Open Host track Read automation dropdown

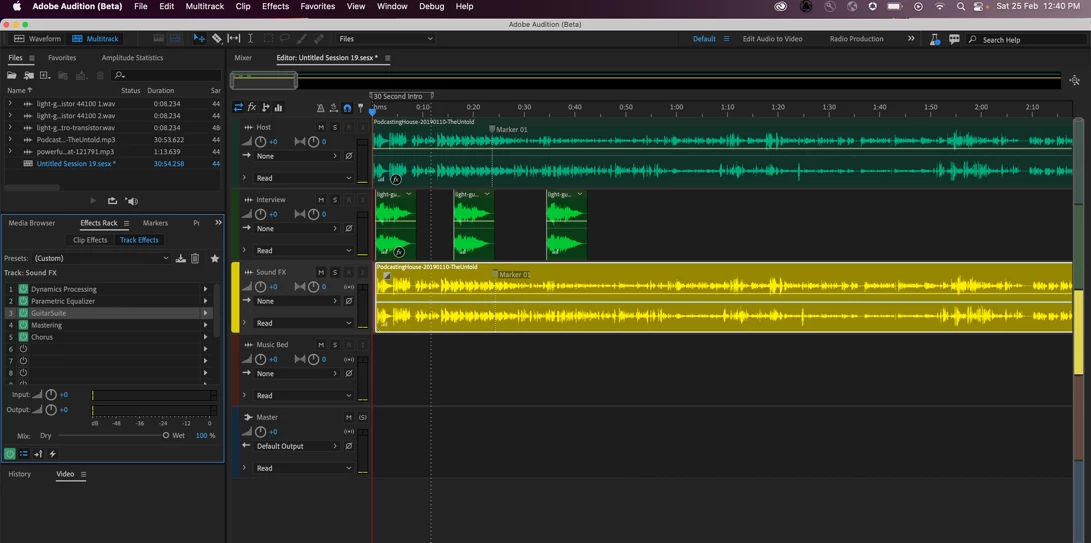303,178
